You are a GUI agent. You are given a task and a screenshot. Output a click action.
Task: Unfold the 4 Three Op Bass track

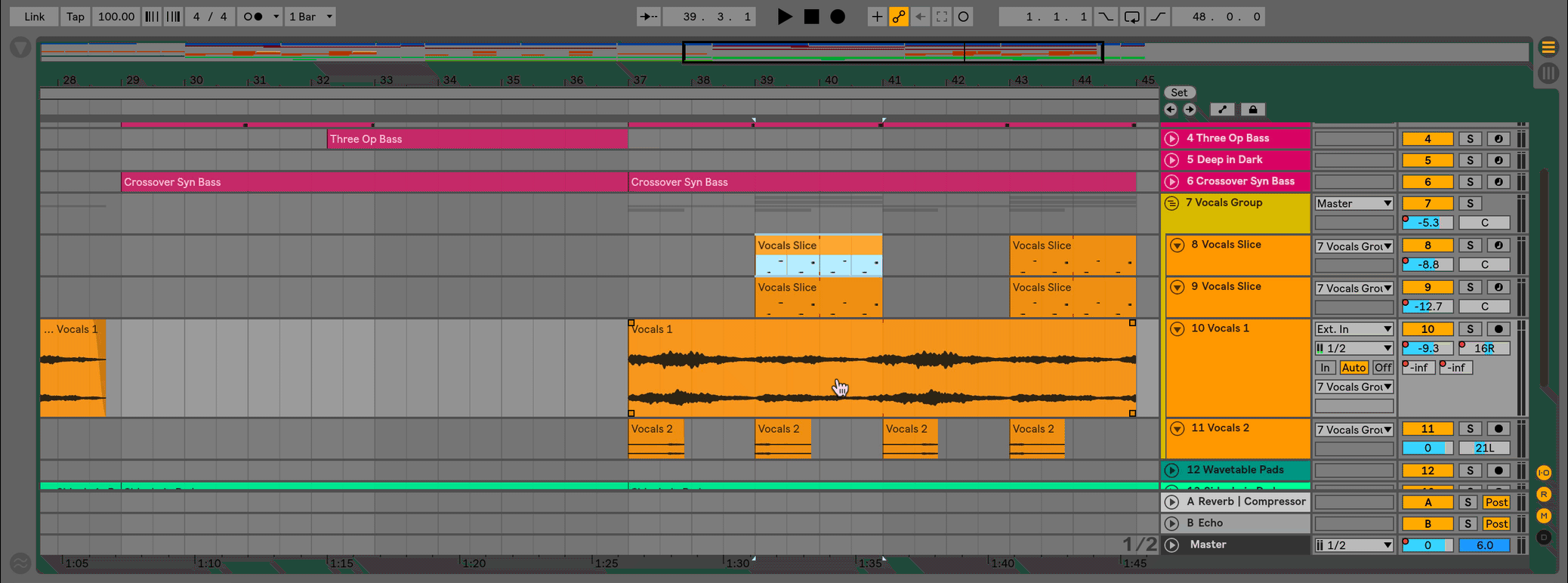click(x=1171, y=138)
